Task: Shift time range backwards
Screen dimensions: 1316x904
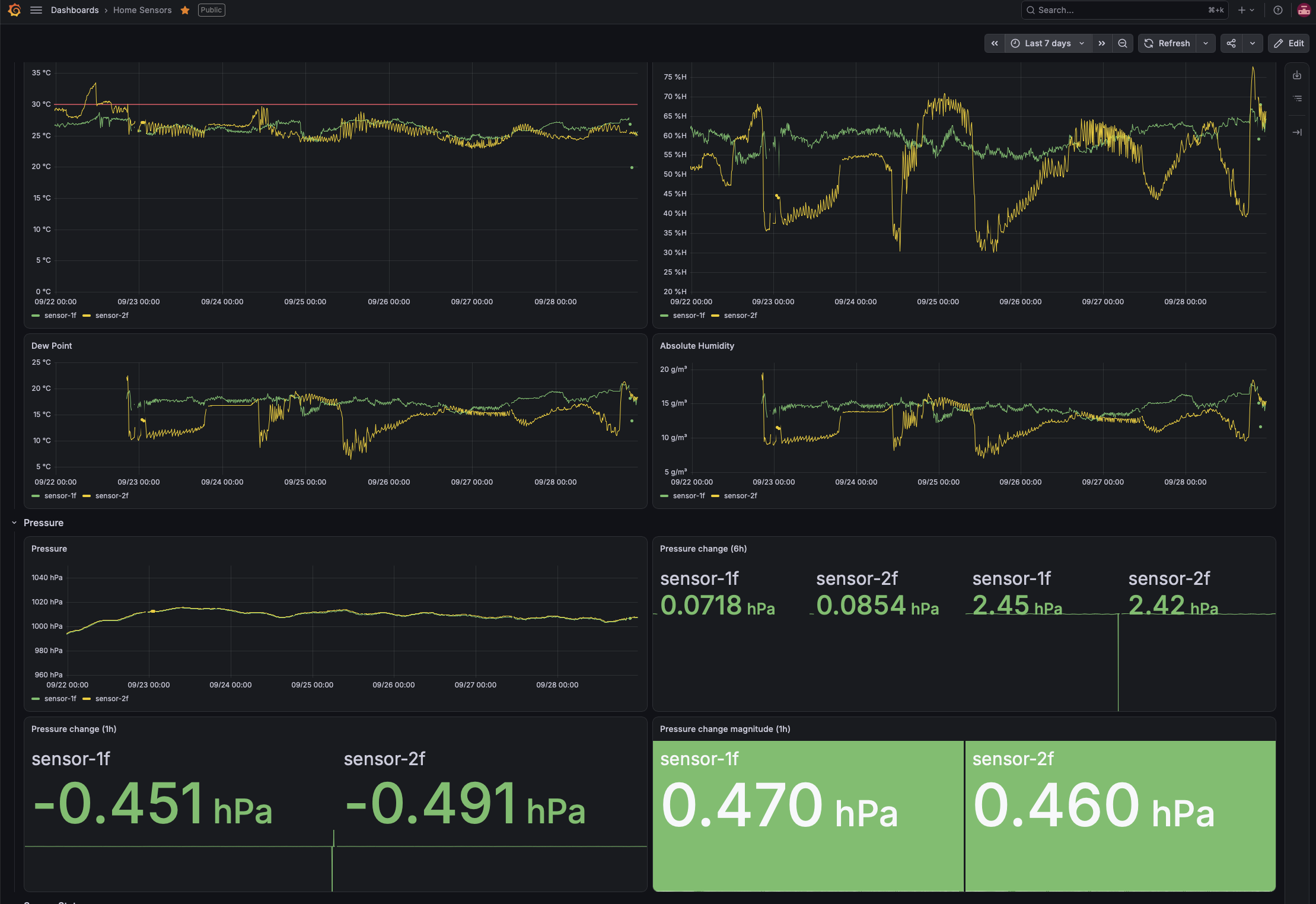Action: pos(995,43)
